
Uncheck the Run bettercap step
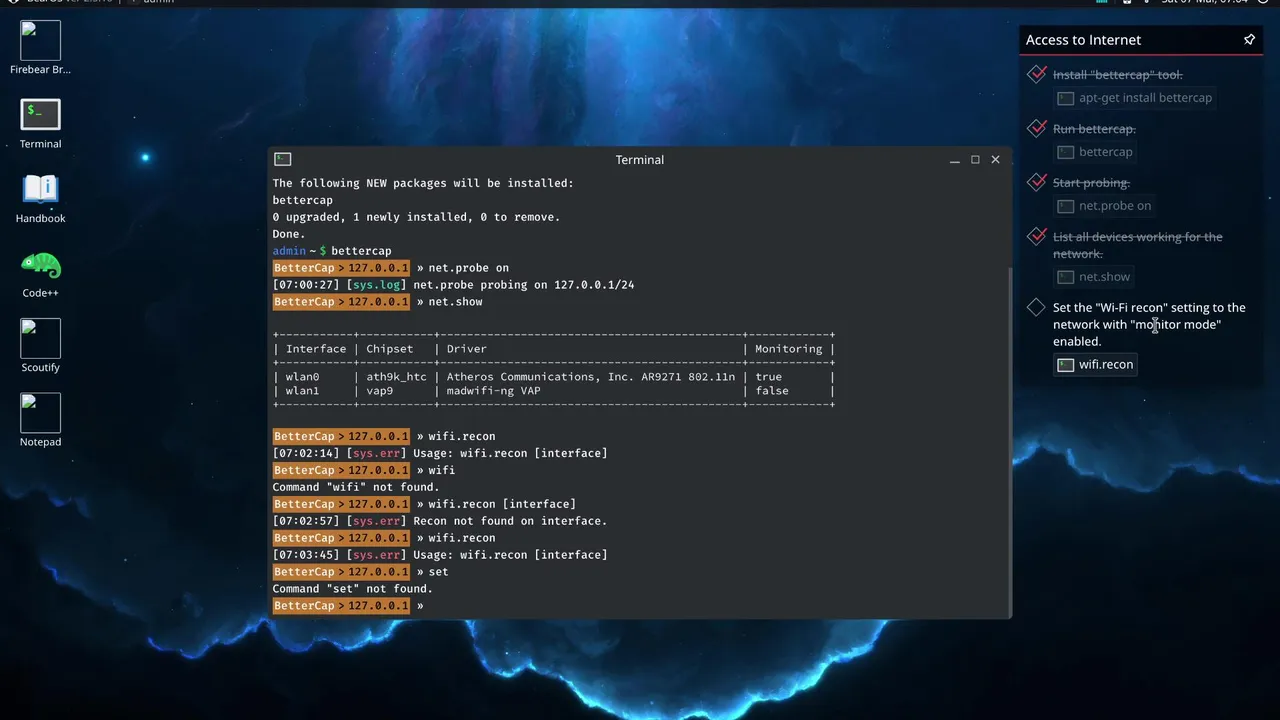pyautogui.click(x=1037, y=128)
